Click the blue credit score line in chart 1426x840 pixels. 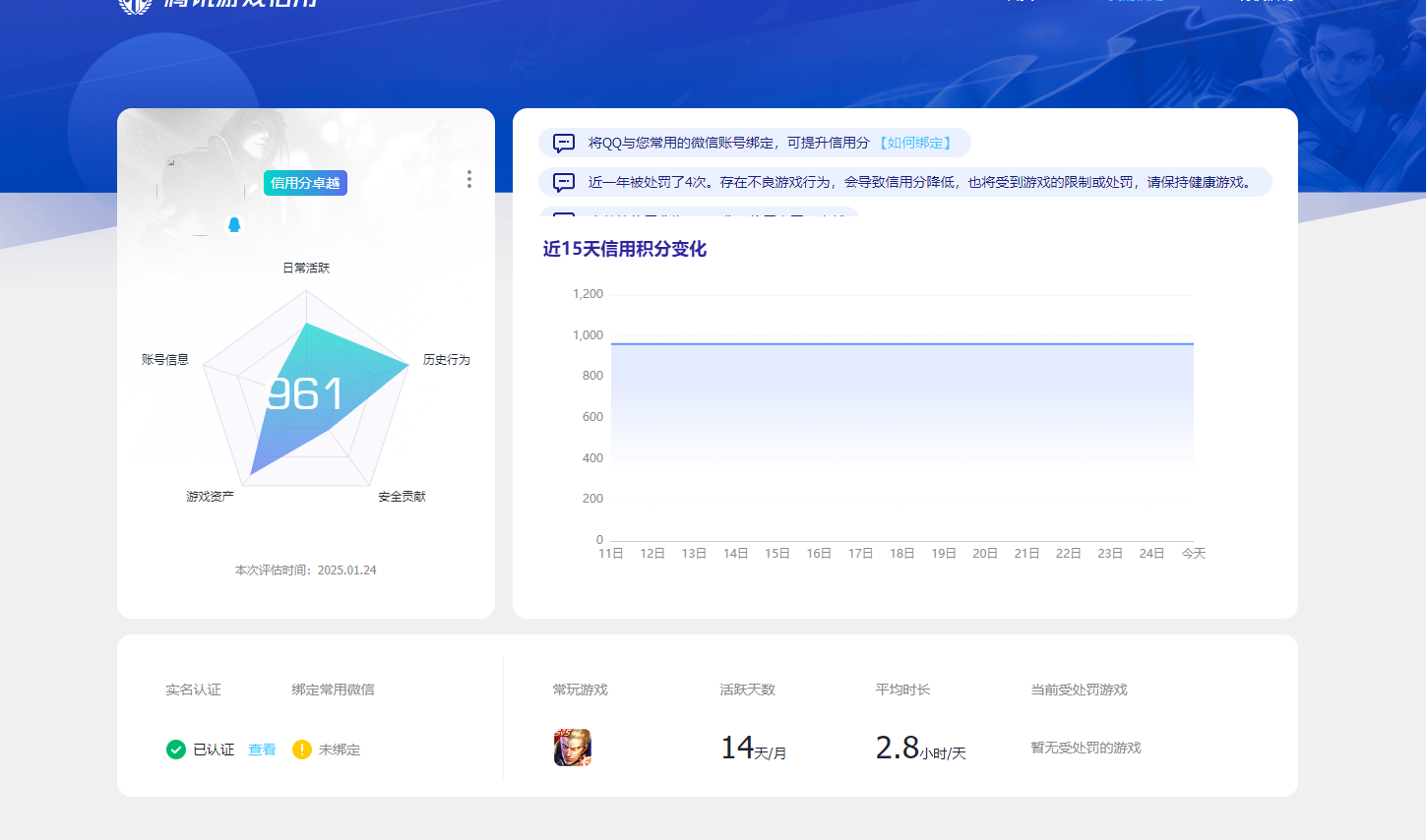[x=902, y=343]
